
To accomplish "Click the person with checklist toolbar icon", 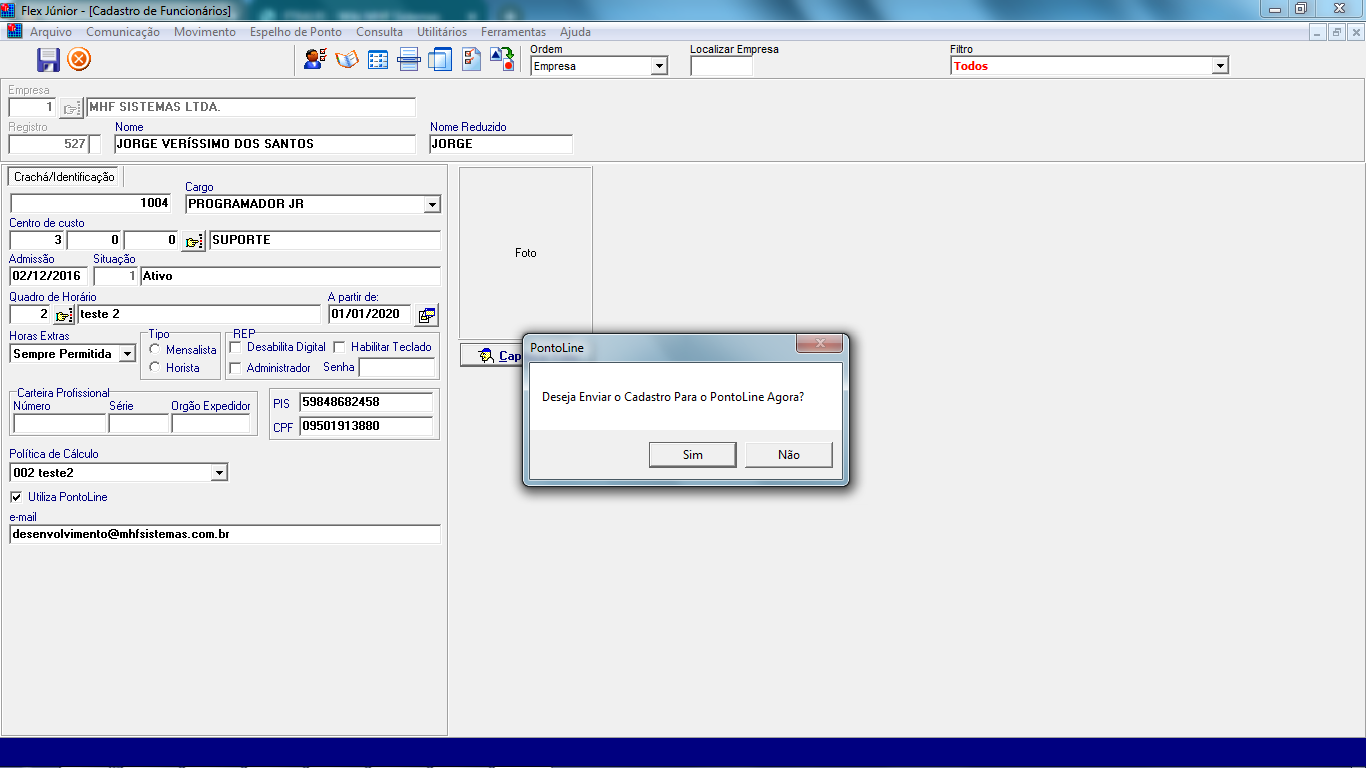I will pyautogui.click(x=315, y=59).
